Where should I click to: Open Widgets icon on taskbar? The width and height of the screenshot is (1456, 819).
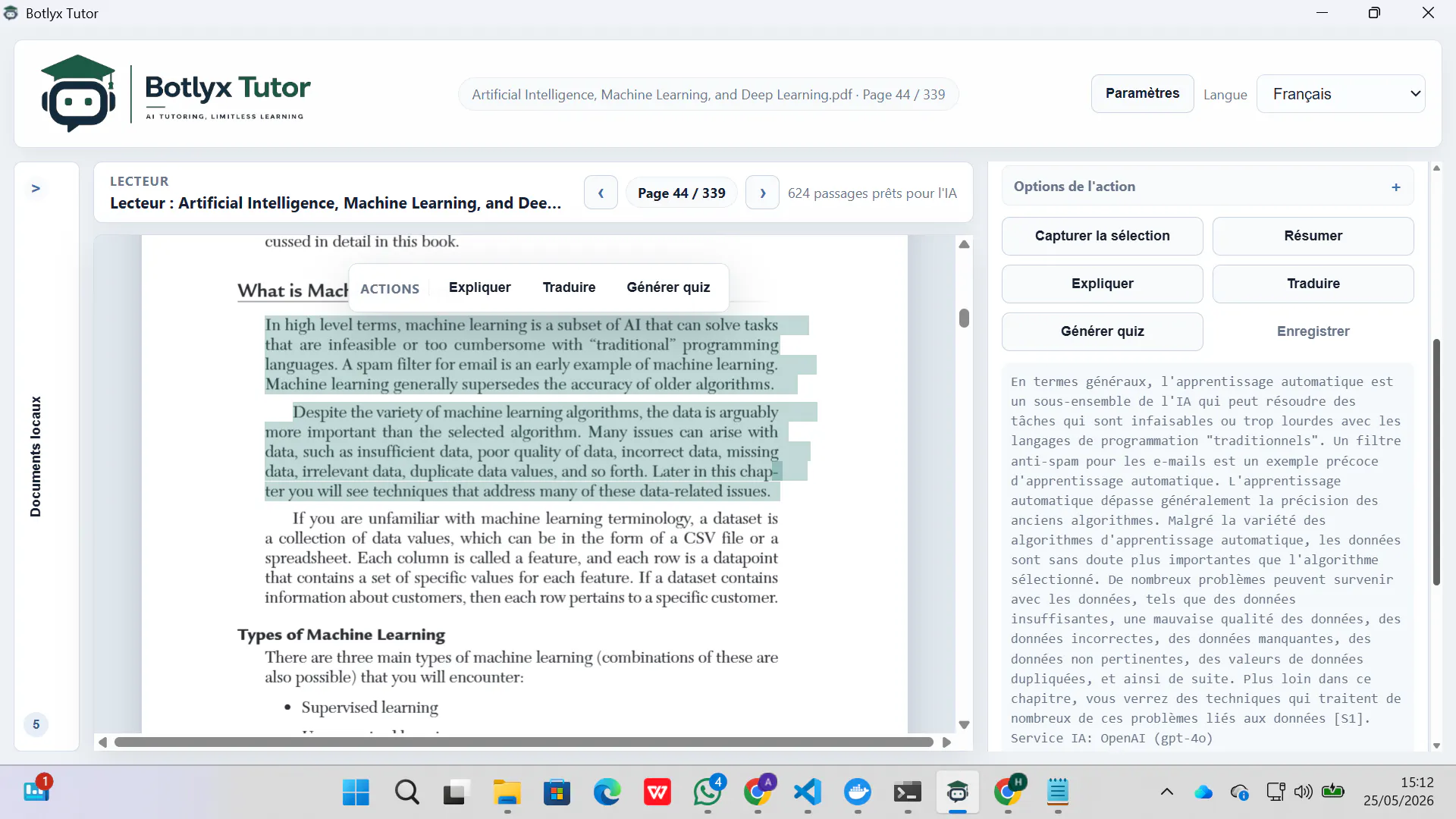pos(36,790)
